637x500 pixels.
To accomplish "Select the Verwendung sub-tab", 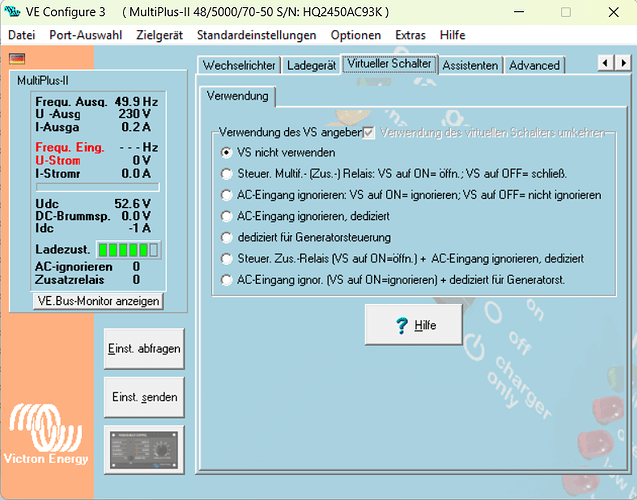I will tap(238, 96).
